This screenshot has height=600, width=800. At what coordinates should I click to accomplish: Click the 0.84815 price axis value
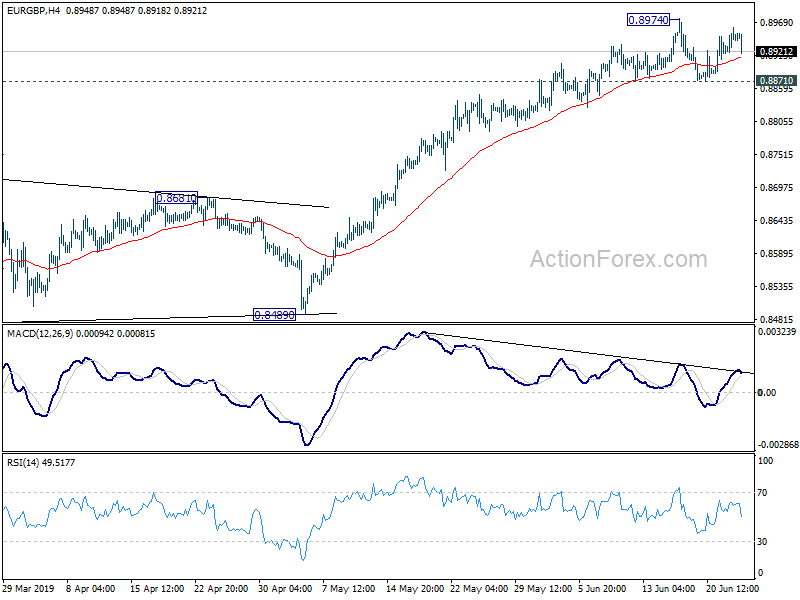click(777, 319)
